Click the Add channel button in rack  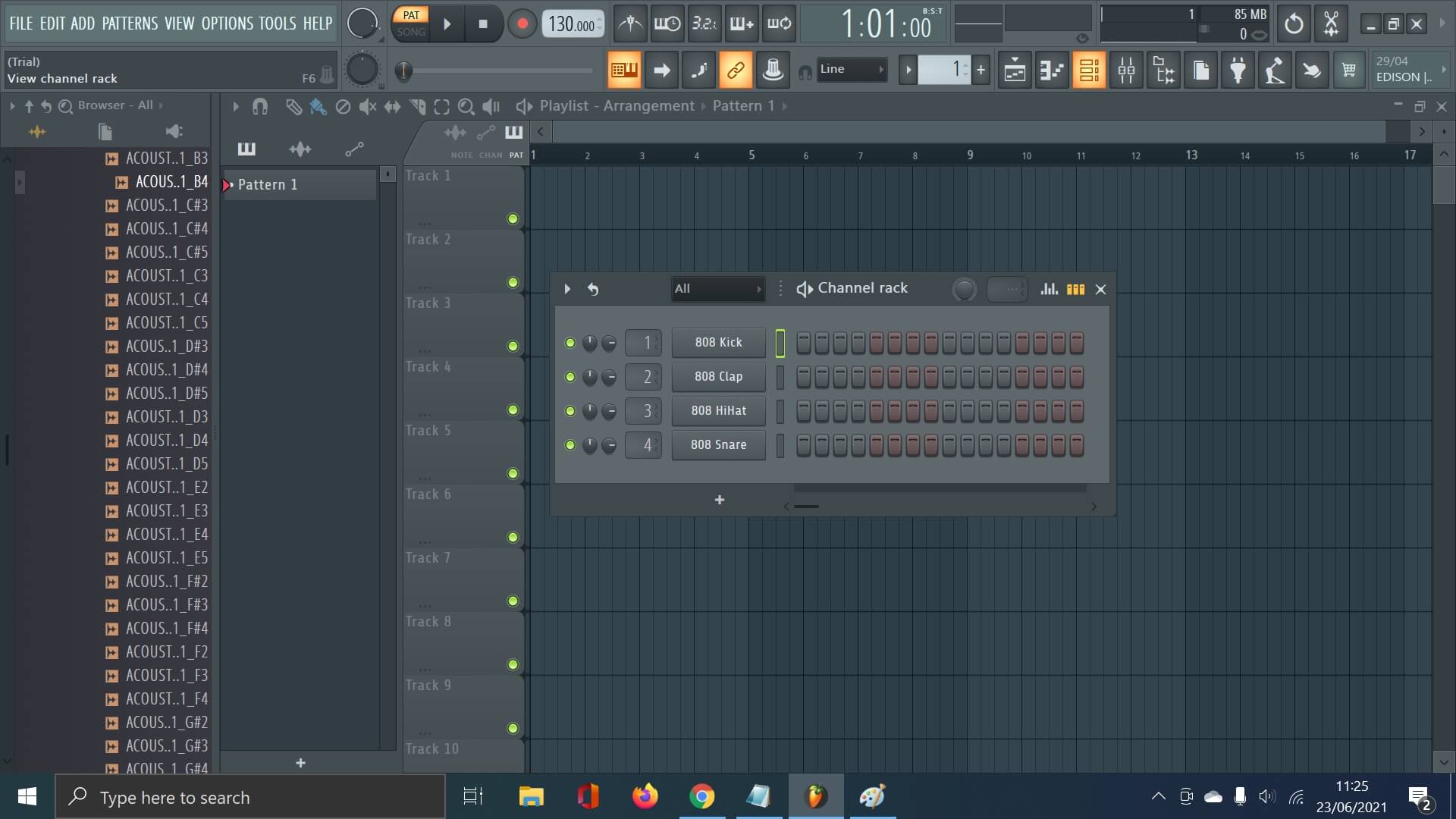(719, 498)
